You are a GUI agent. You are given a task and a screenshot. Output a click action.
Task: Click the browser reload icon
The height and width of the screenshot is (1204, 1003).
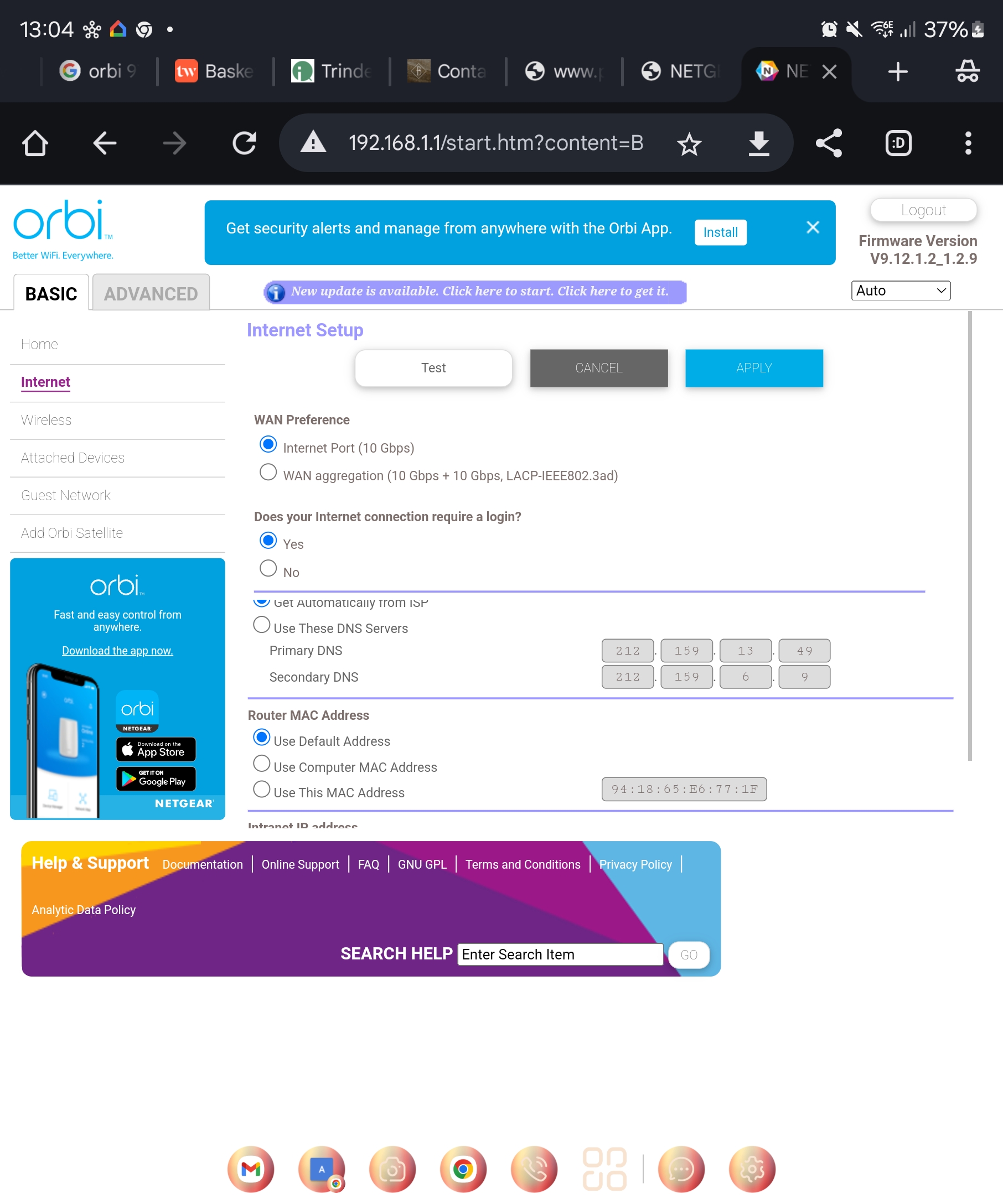[x=245, y=143]
